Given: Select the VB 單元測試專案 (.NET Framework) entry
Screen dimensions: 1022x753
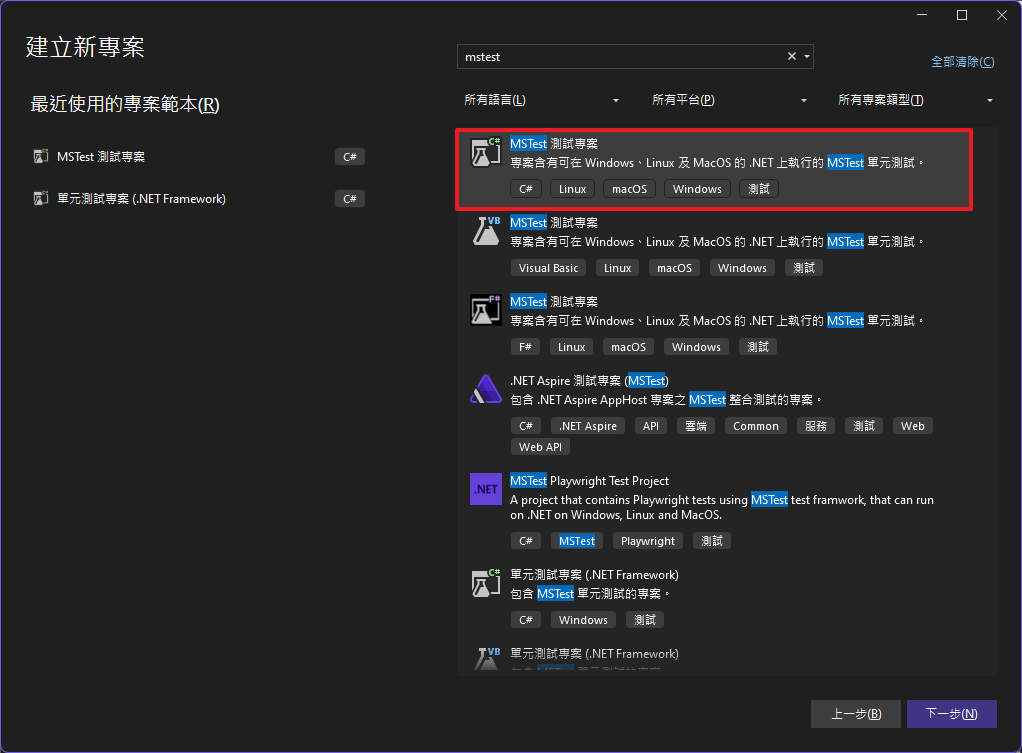Looking at the screenshot, I should (x=594, y=653).
